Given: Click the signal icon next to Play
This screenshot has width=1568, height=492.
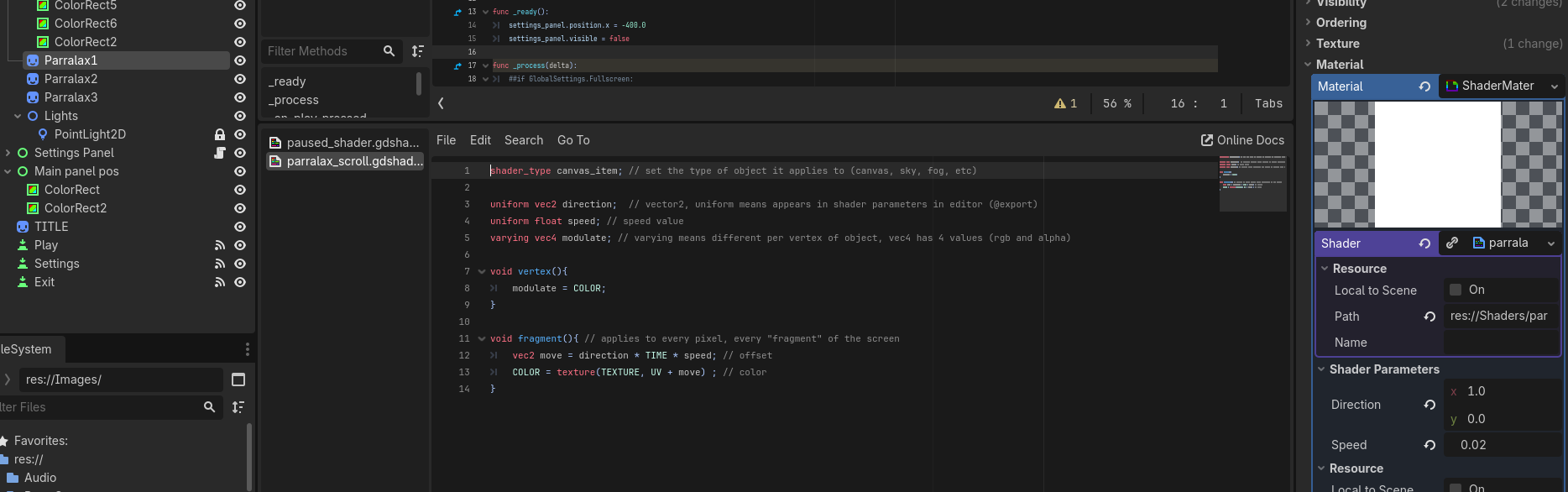Looking at the screenshot, I should click(220, 245).
